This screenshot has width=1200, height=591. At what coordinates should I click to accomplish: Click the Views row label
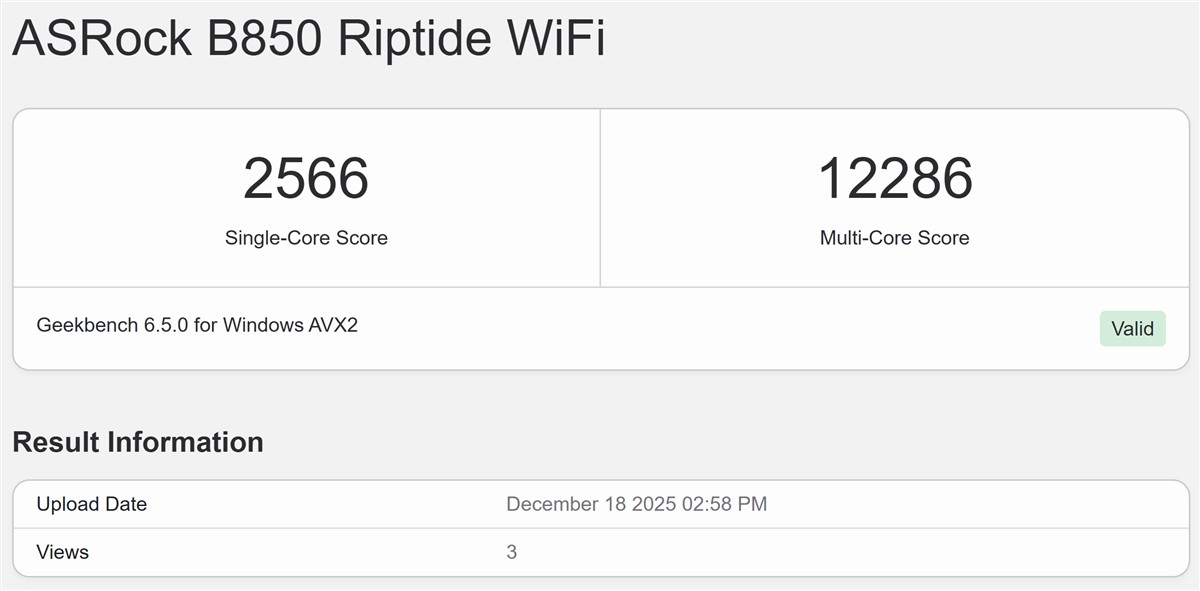point(62,552)
